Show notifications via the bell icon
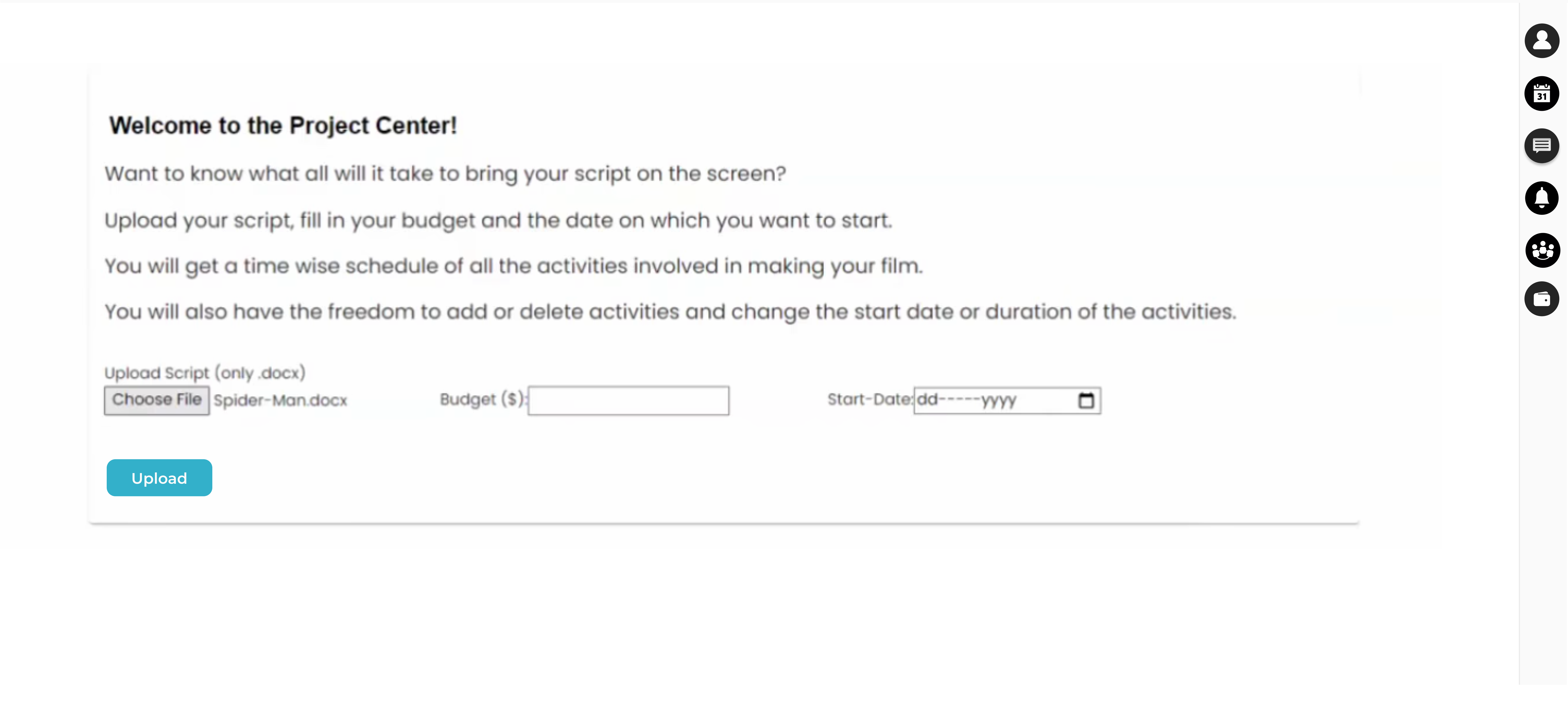The width and height of the screenshot is (1568, 706). (x=1541, y=198)
